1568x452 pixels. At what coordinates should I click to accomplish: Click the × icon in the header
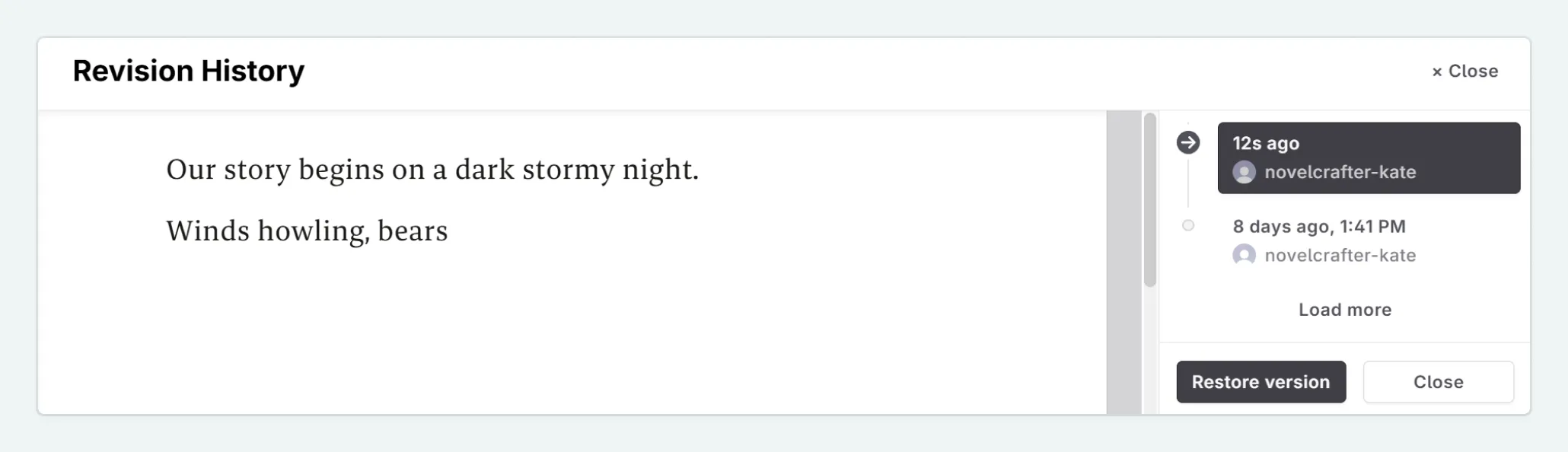coord(1436,72)
